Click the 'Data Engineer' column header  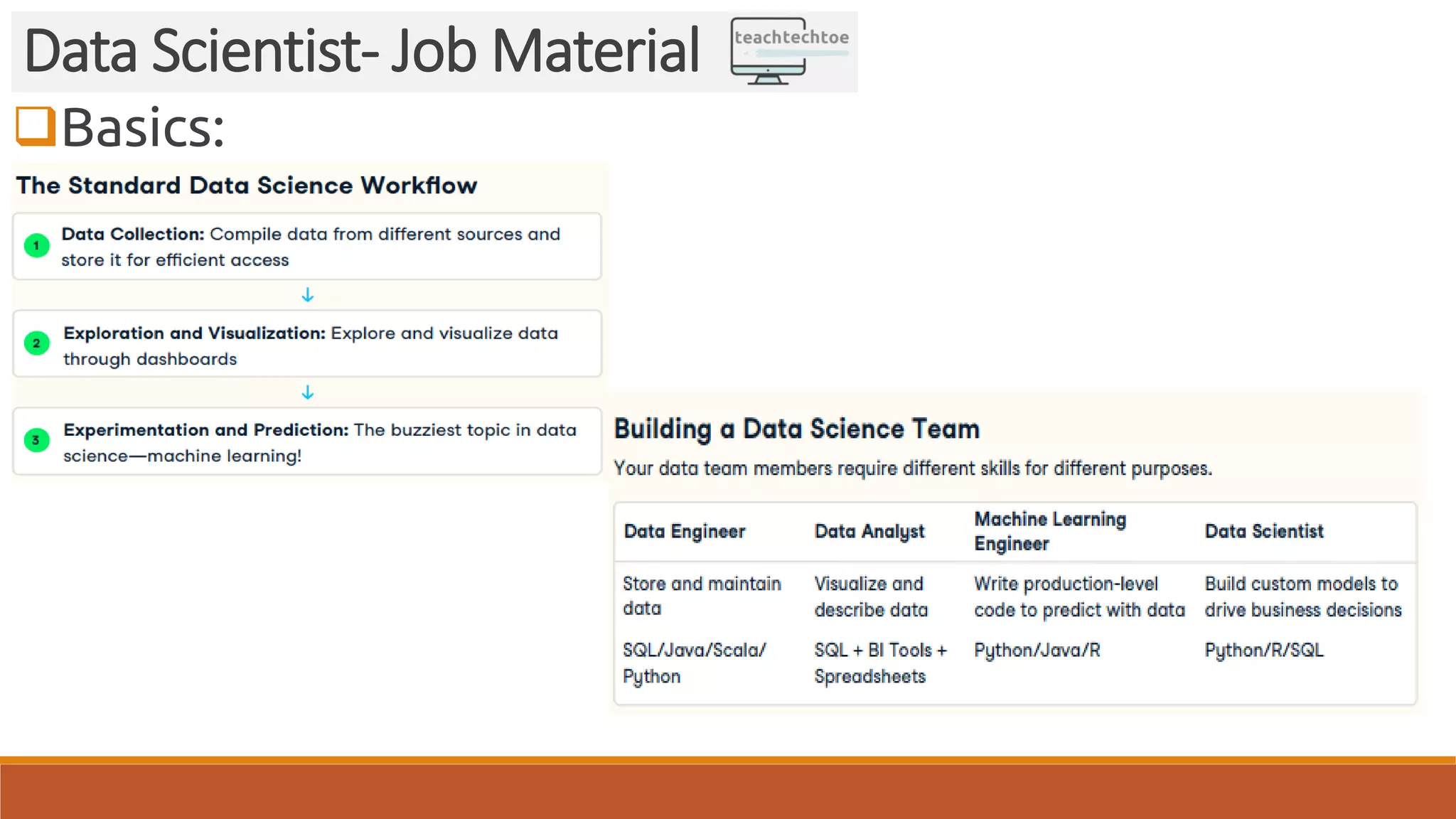click(x=685, y=531)
